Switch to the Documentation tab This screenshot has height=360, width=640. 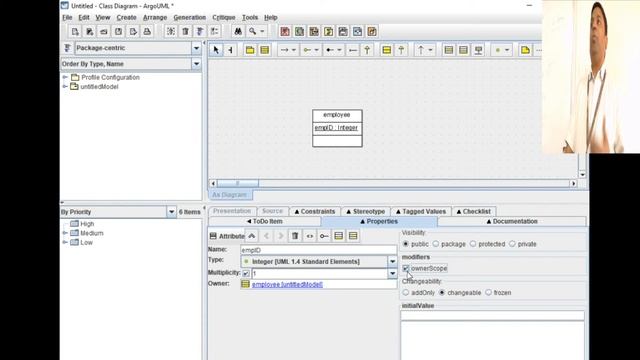pos(511,221)
